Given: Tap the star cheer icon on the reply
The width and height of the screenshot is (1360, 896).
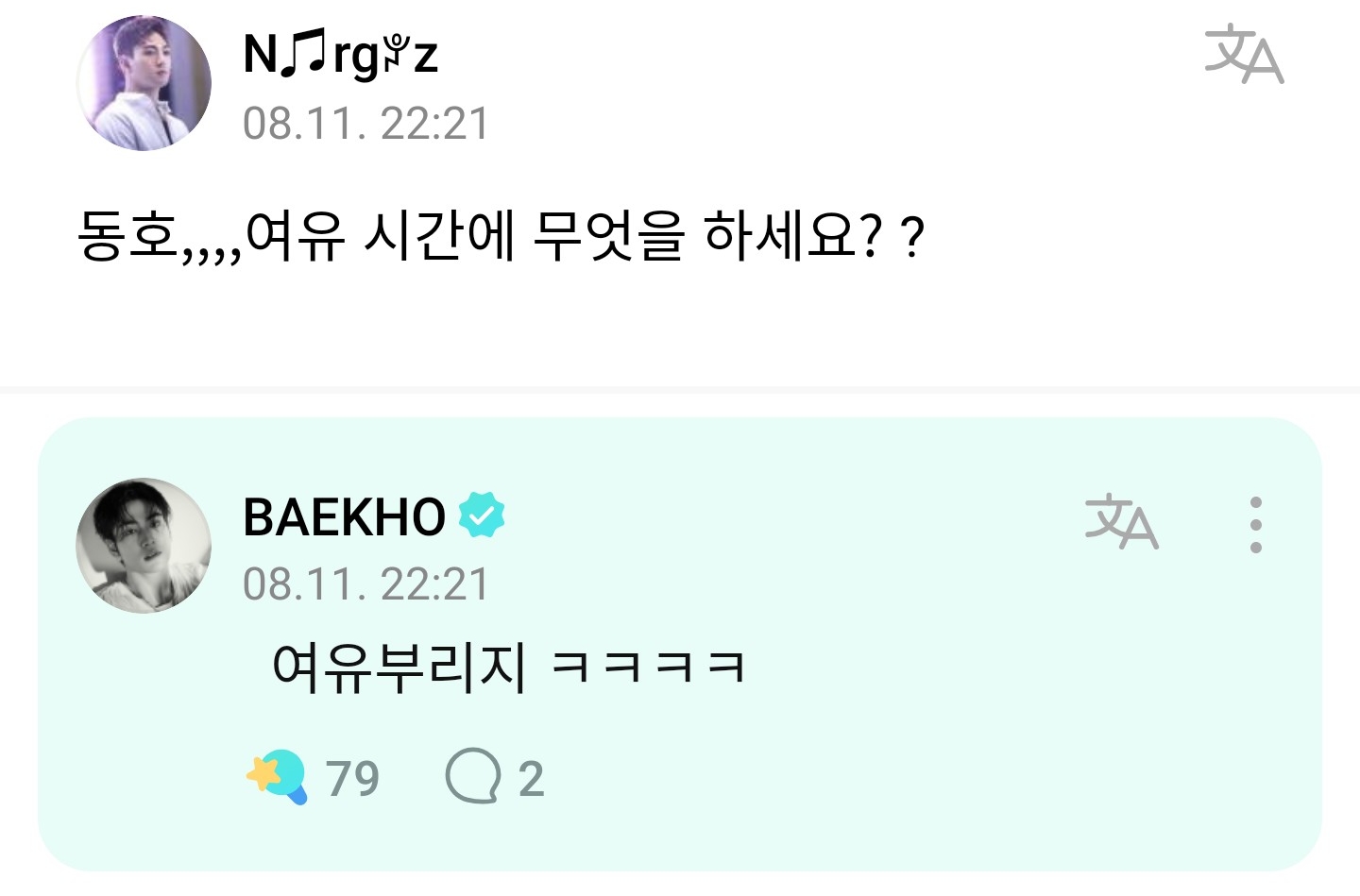Looking at the screenshot, I should point(277,777).
